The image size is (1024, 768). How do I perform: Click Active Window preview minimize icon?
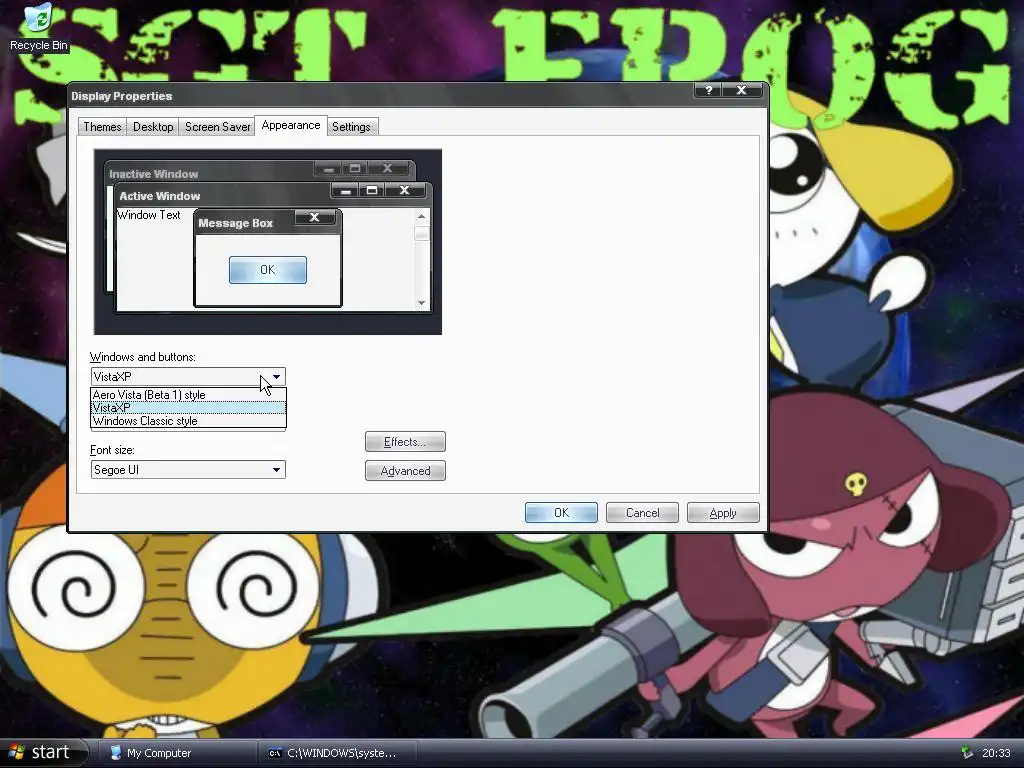[345, 190]
